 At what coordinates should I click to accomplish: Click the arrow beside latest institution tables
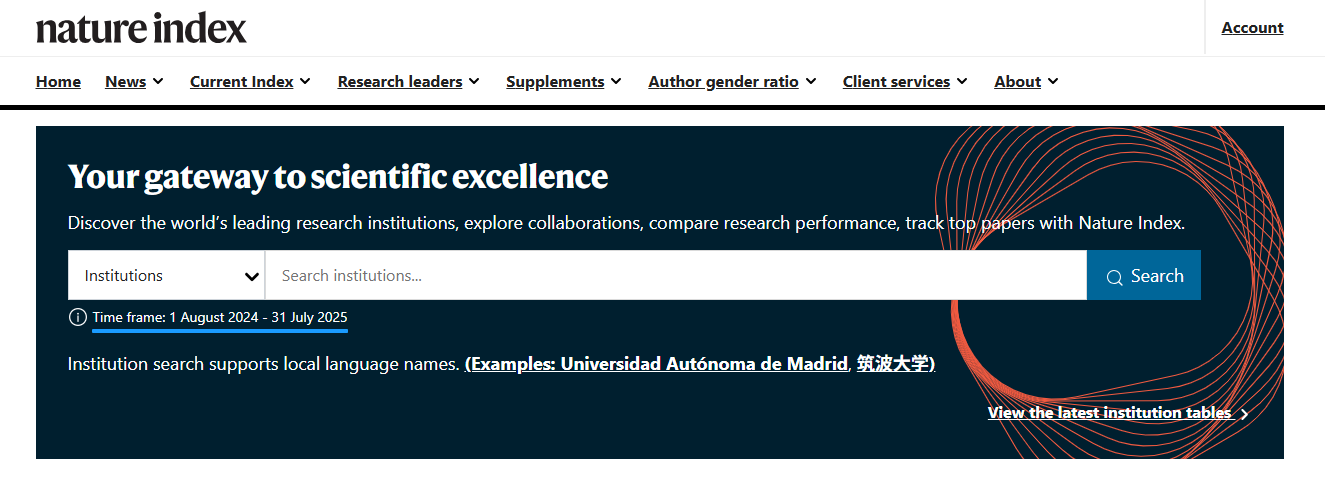pyautogui.click(x=1244, y=414)
